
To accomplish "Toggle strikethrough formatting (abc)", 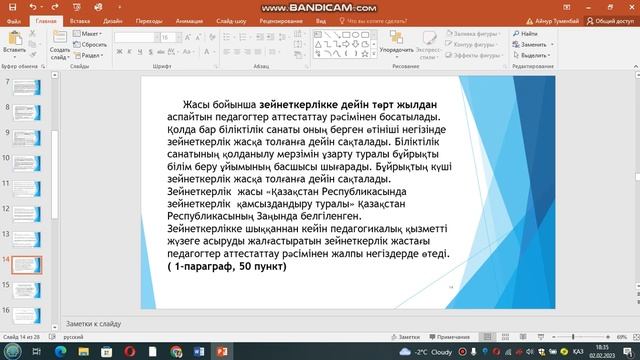I will click(x=160, y=52).
